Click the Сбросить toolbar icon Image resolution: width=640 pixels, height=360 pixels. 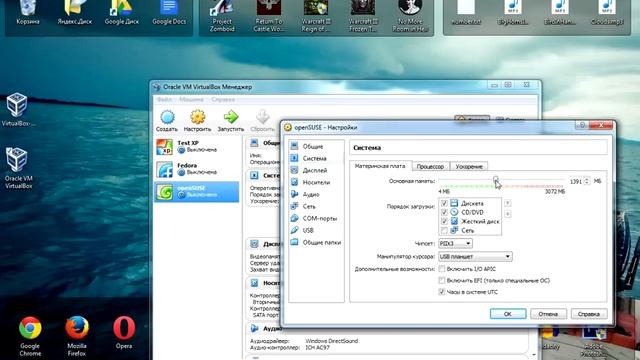(262, 121)
